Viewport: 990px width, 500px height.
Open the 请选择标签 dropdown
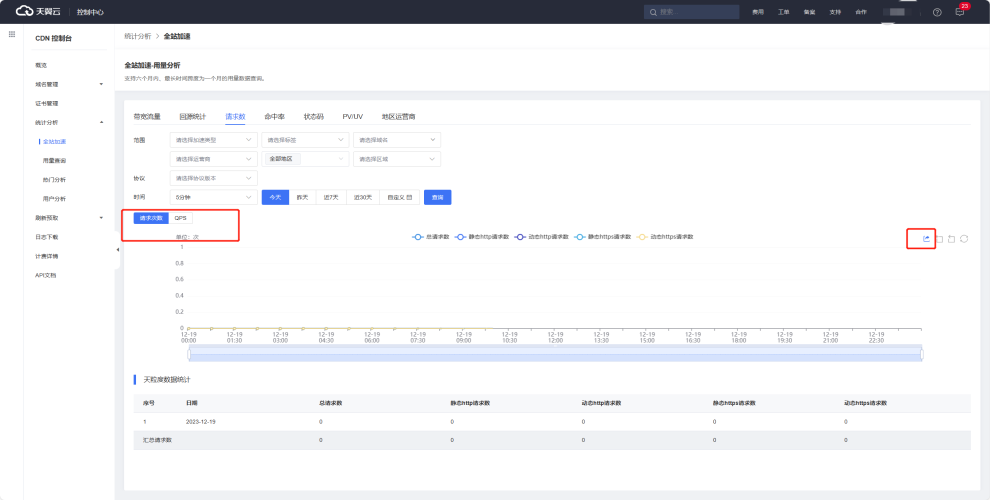[305, 140]
